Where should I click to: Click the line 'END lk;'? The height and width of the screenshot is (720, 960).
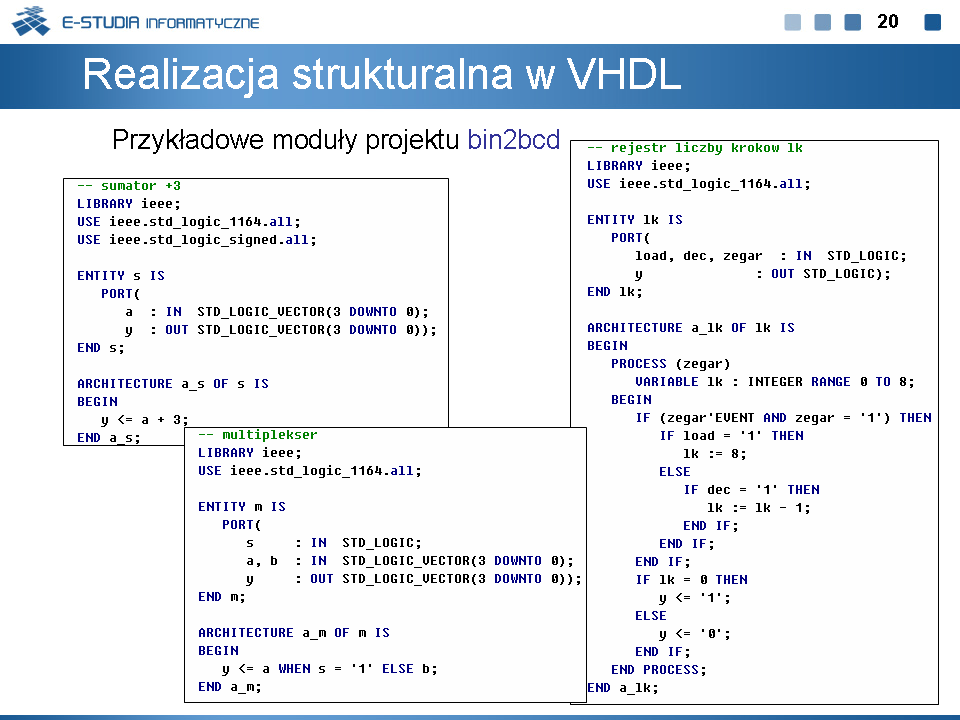click(614, 292)
